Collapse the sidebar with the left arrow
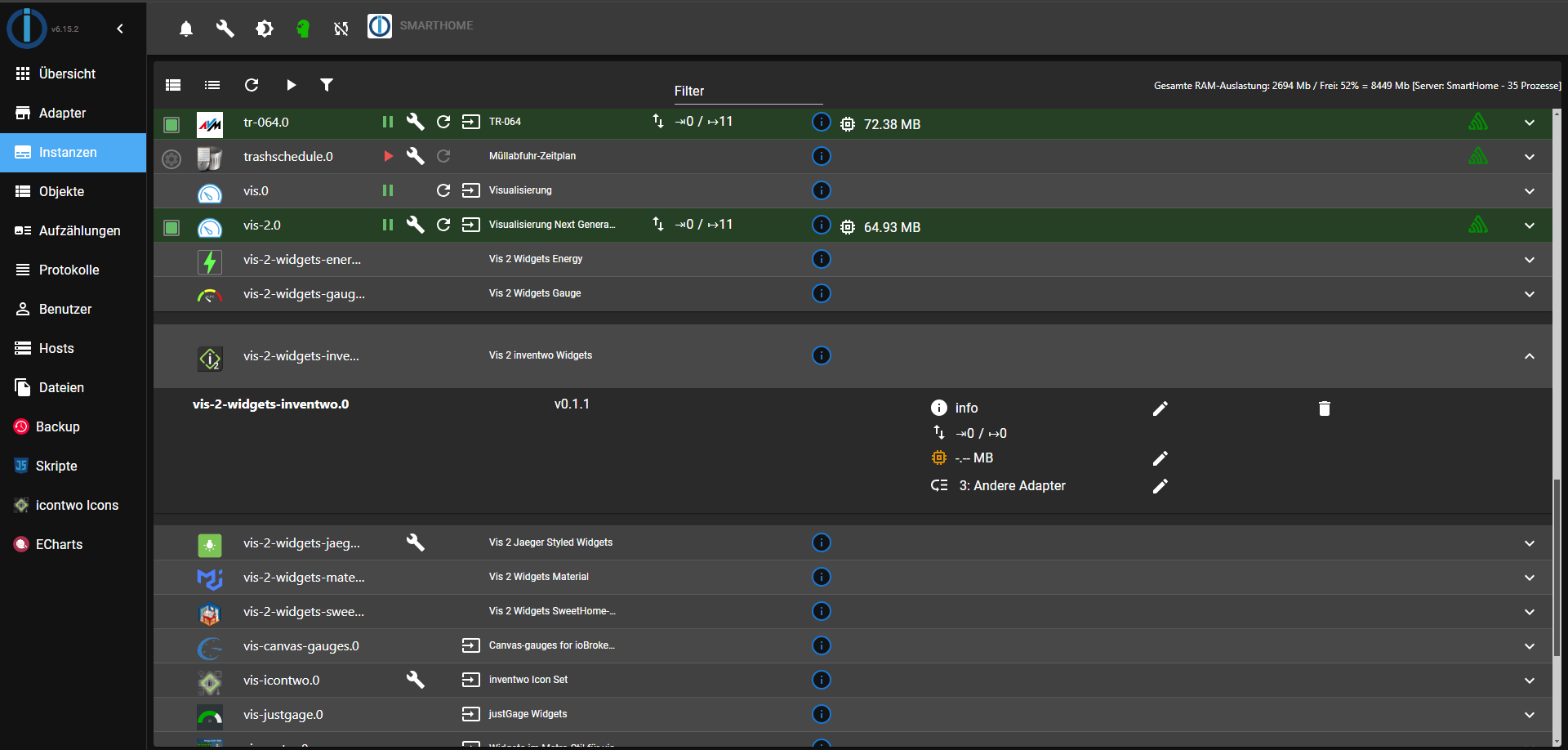 [x=120, y=29]
